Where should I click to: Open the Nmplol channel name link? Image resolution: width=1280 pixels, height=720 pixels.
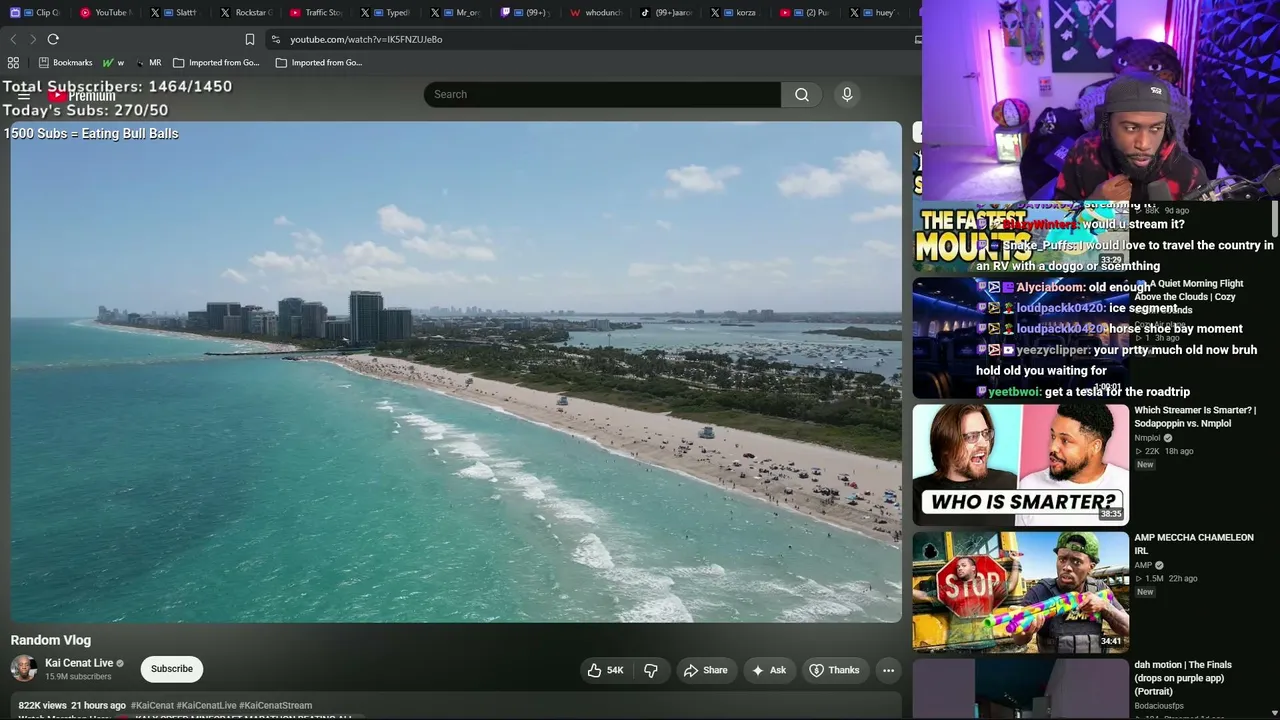click(x=1147, y=438)
